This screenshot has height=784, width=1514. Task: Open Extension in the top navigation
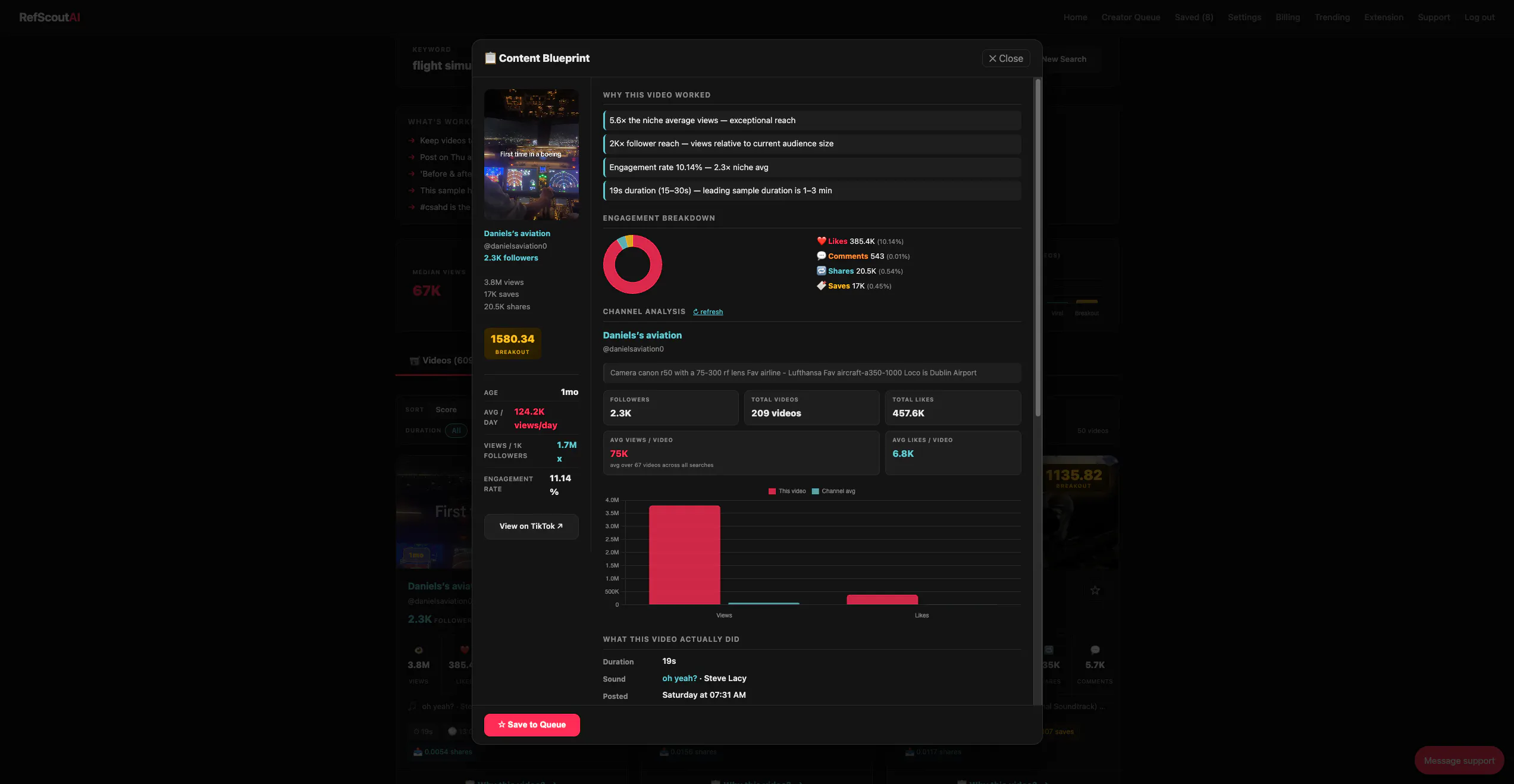click(x=1384, y=17)
